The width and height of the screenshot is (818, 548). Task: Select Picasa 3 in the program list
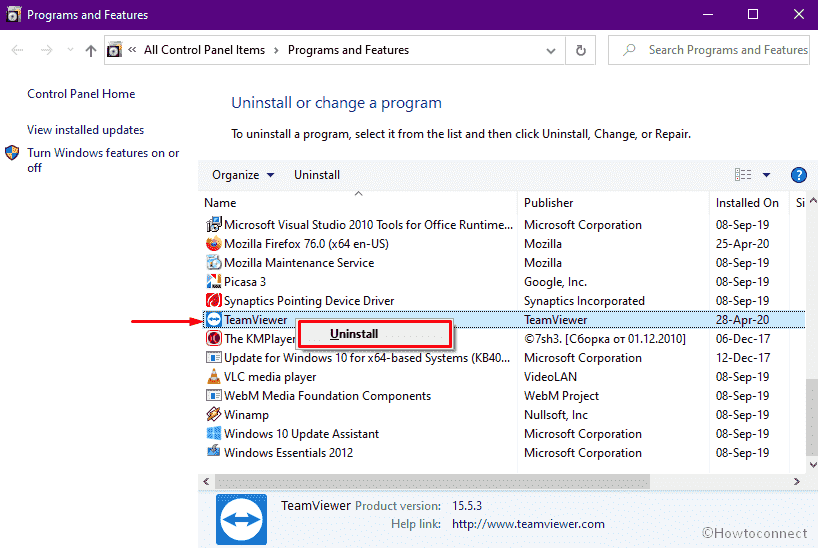pos(503,282)
